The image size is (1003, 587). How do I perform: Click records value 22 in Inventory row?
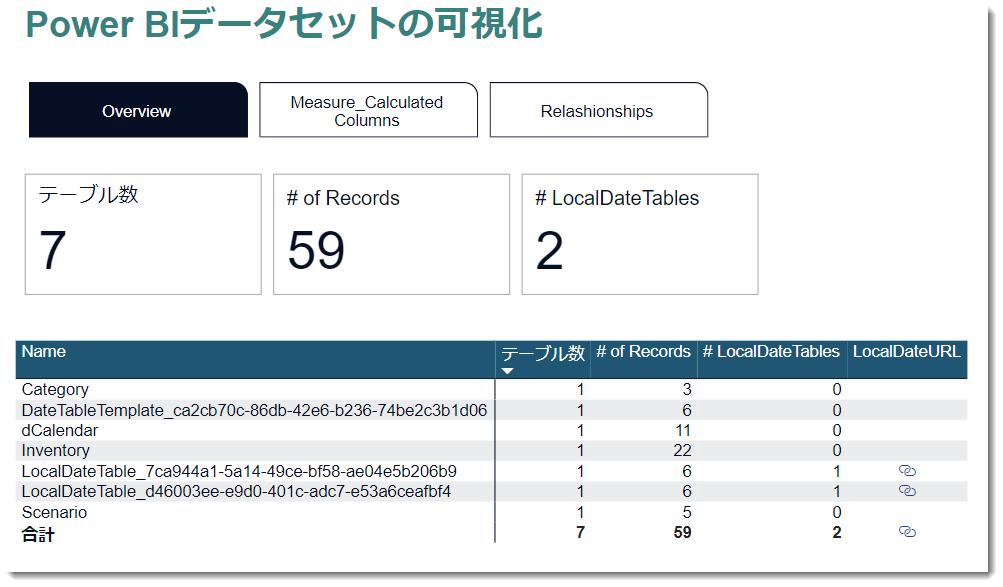[x=682, y=450]
